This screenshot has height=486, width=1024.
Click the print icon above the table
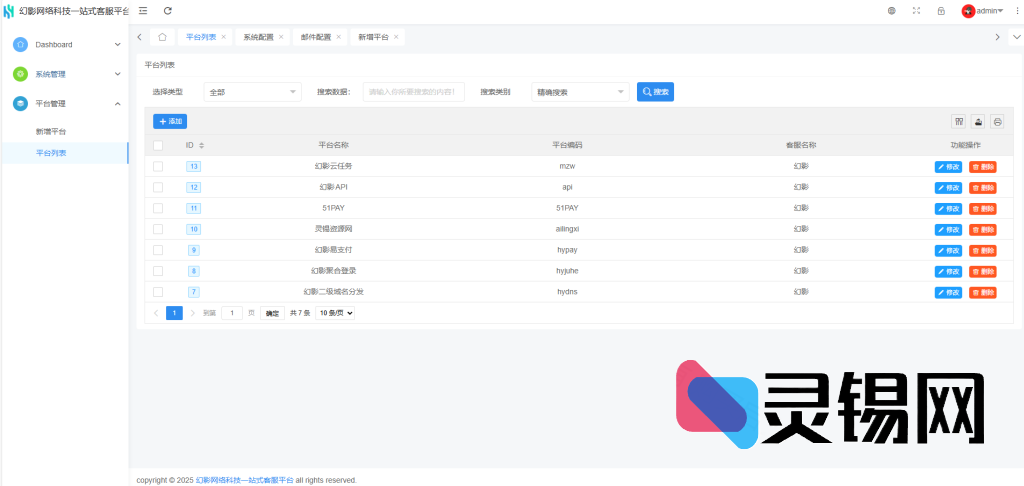click(x=997, y=122)
